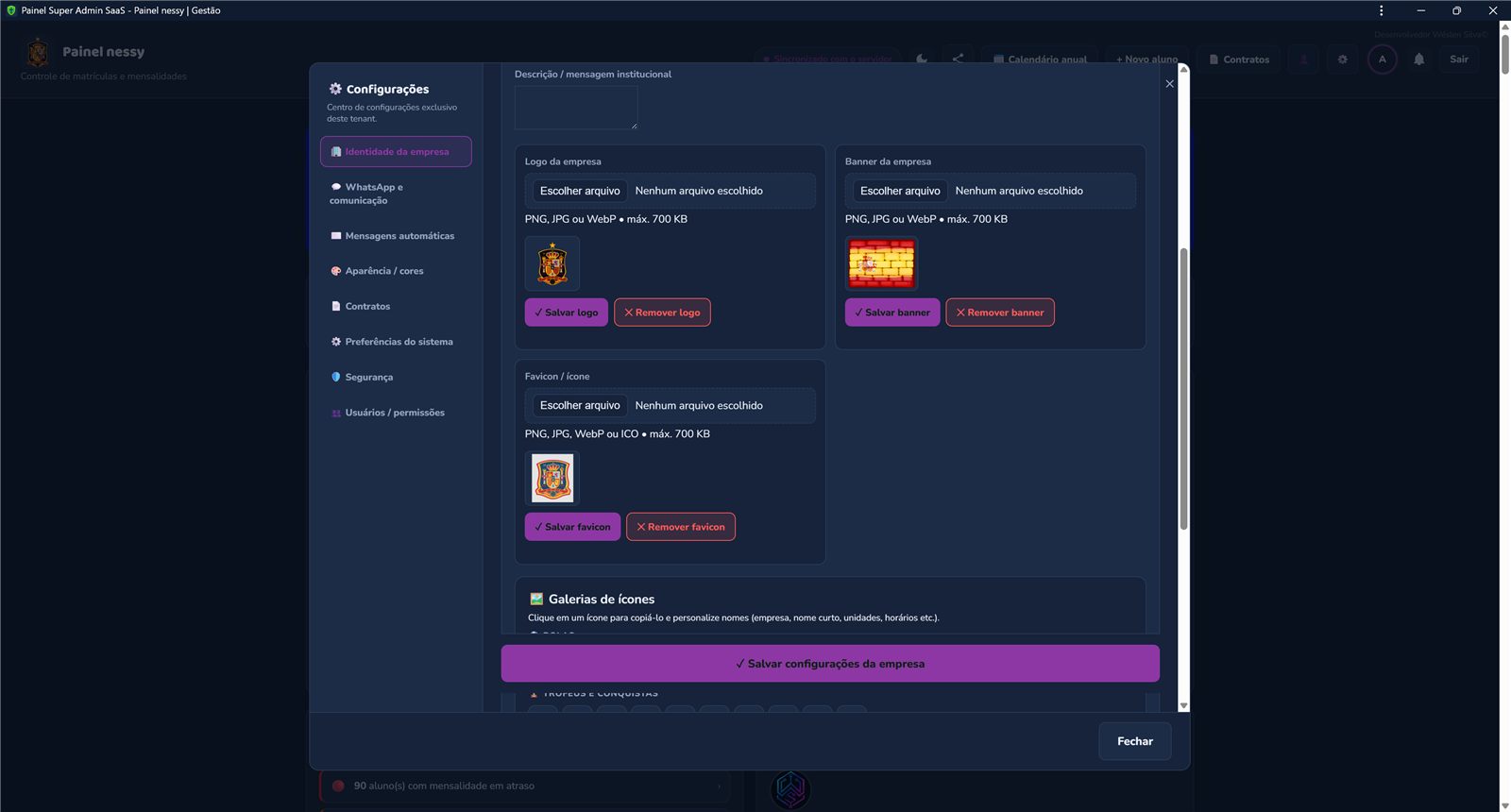
Task: Click the Spanish flag banner preview thumbnail
Action: point(881,263)
